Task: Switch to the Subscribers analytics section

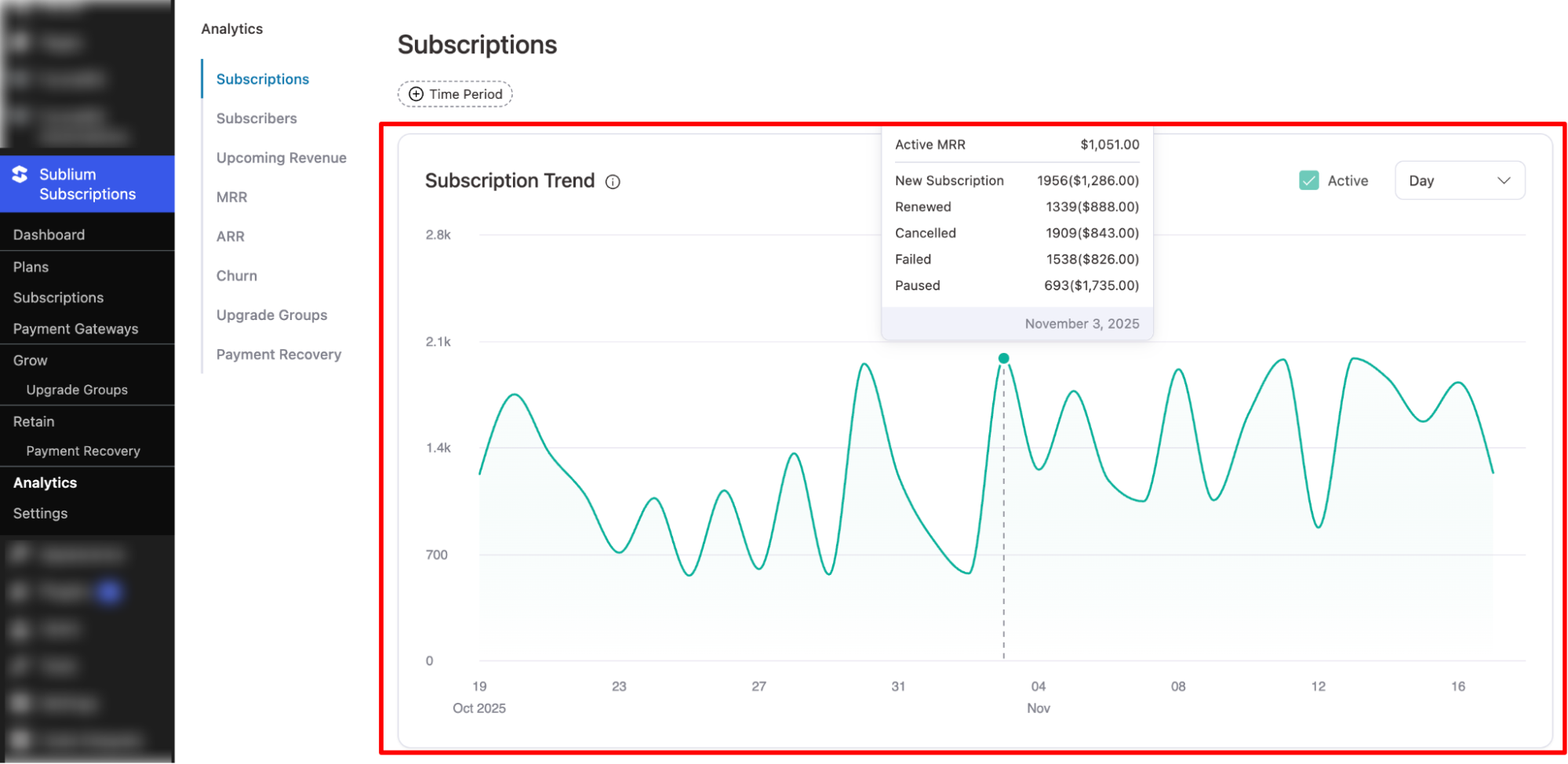Action: click(256, 118)
